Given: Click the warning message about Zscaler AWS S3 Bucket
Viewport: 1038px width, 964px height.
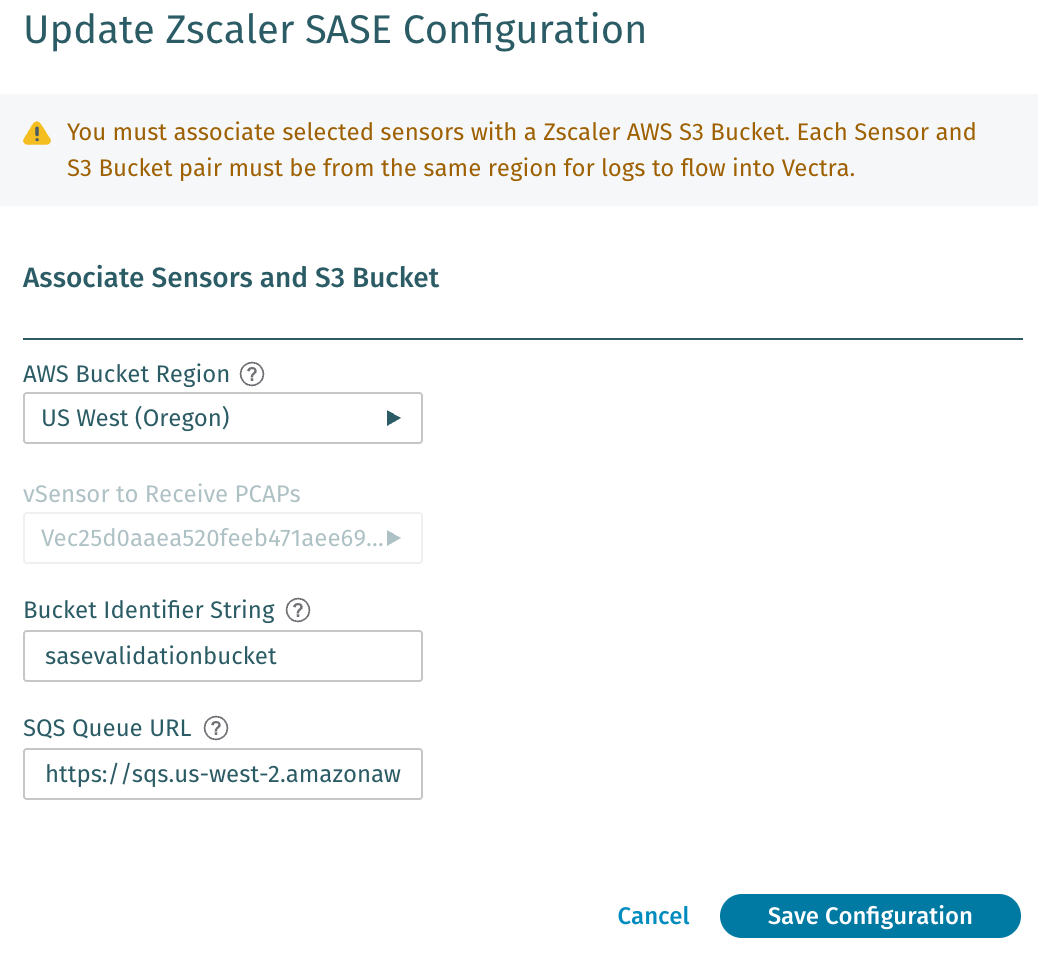Looking at the screenshot, I should tap(520, 149).
